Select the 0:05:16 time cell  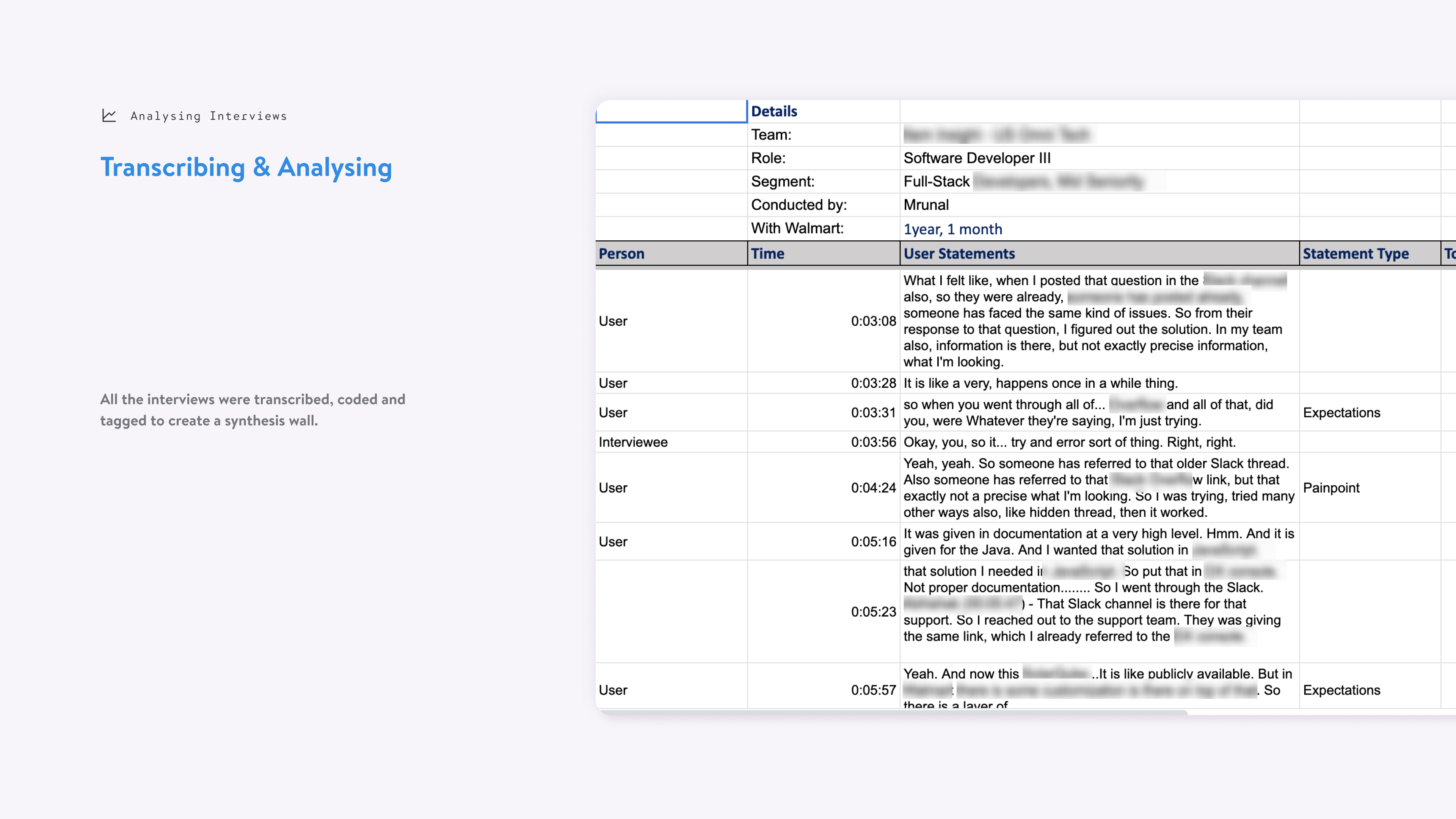(x=824, y=541)
